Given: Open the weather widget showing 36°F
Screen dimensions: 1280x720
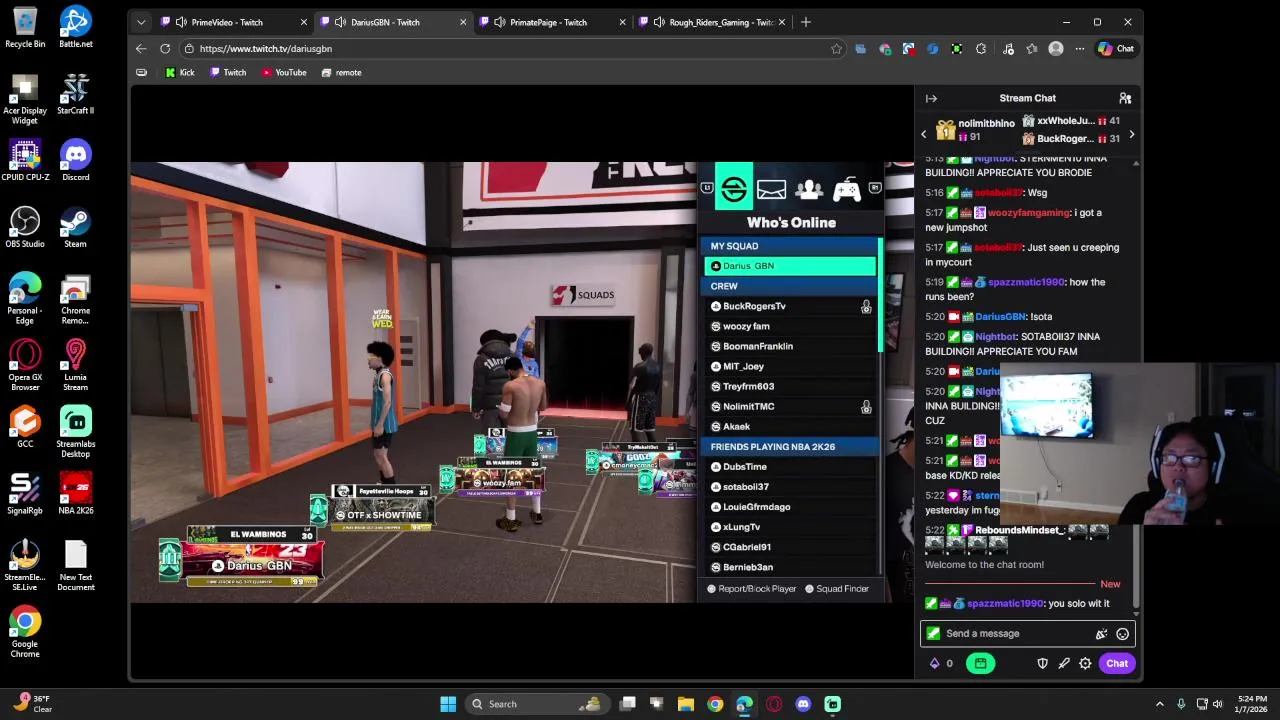Looking at the screenshot, I should pos(30,704).
